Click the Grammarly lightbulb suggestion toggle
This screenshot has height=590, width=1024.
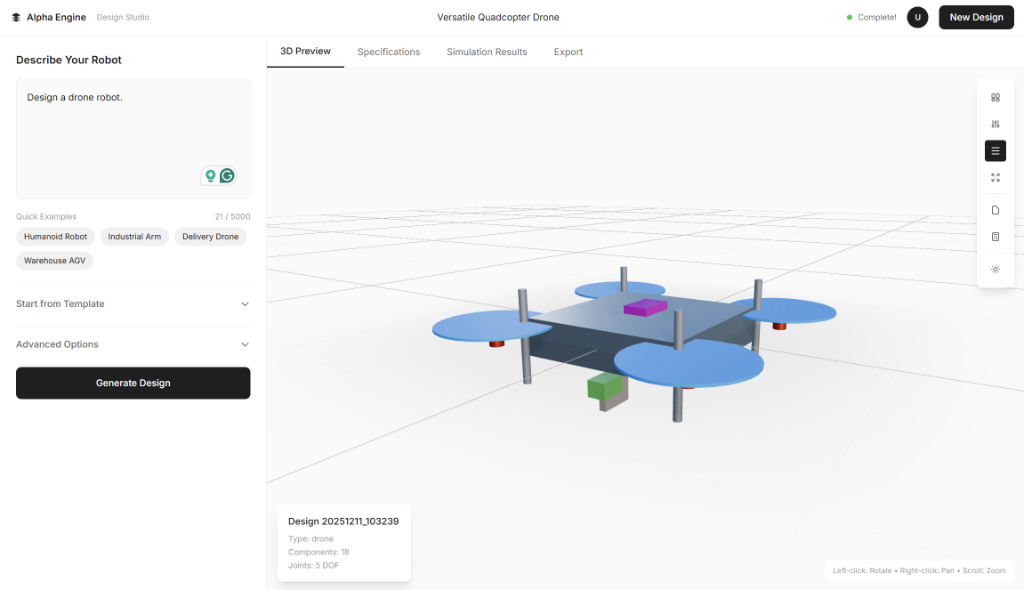(x=211, y=175)
